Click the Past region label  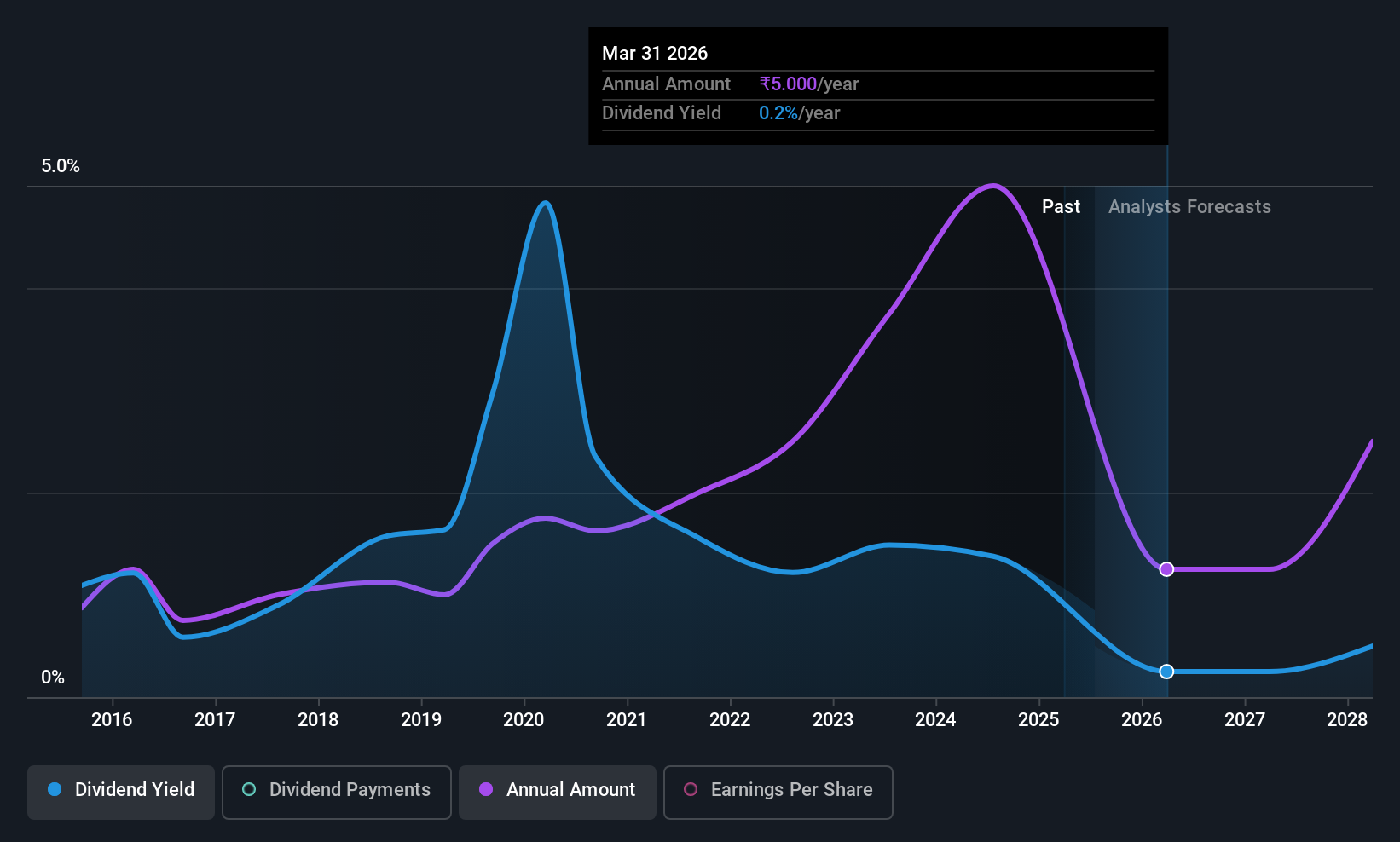coord(1061,207)
